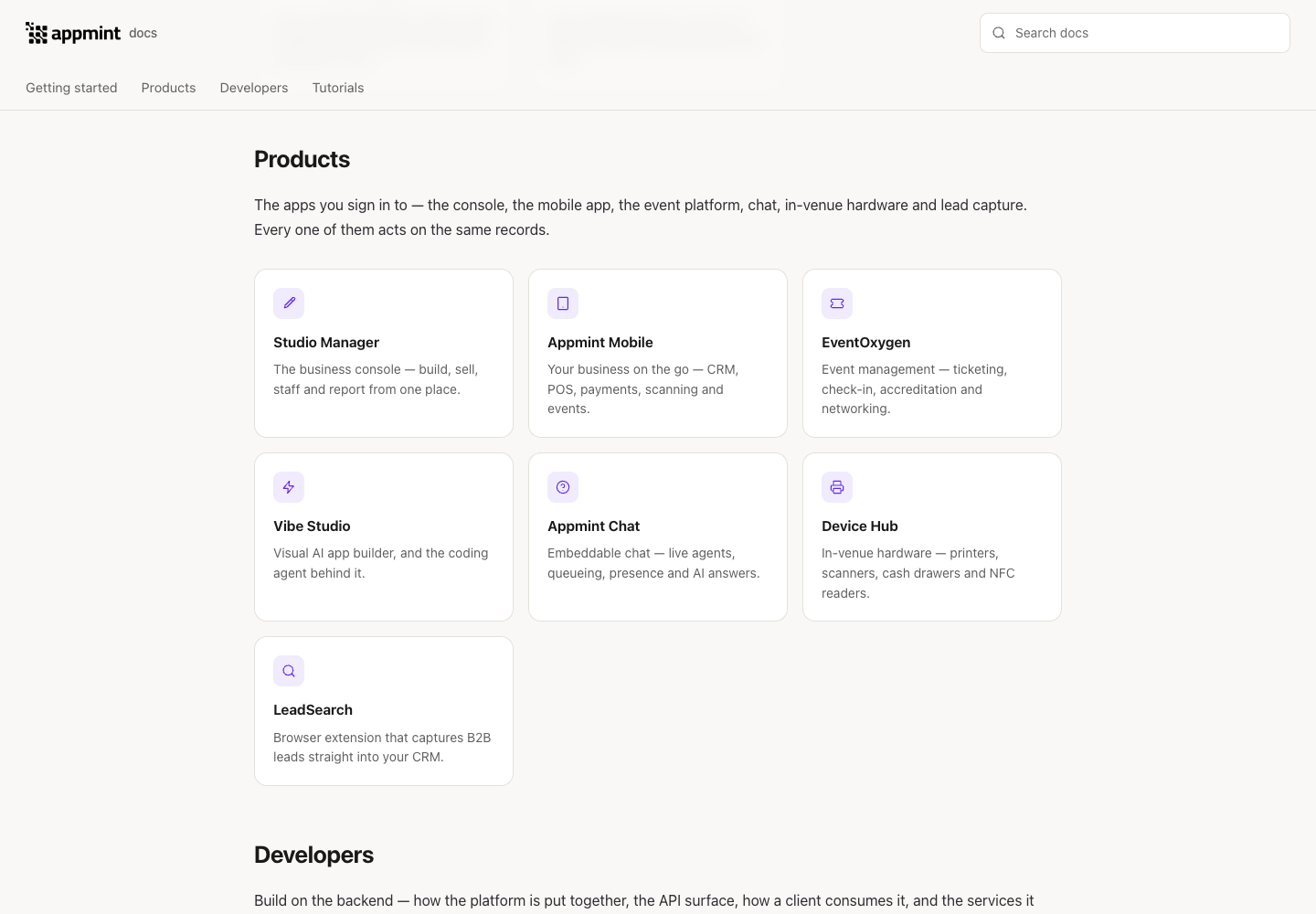1316x914 pixels.
Task: Open the Appmint Chat card title
Action: click(x=594, y=526)
